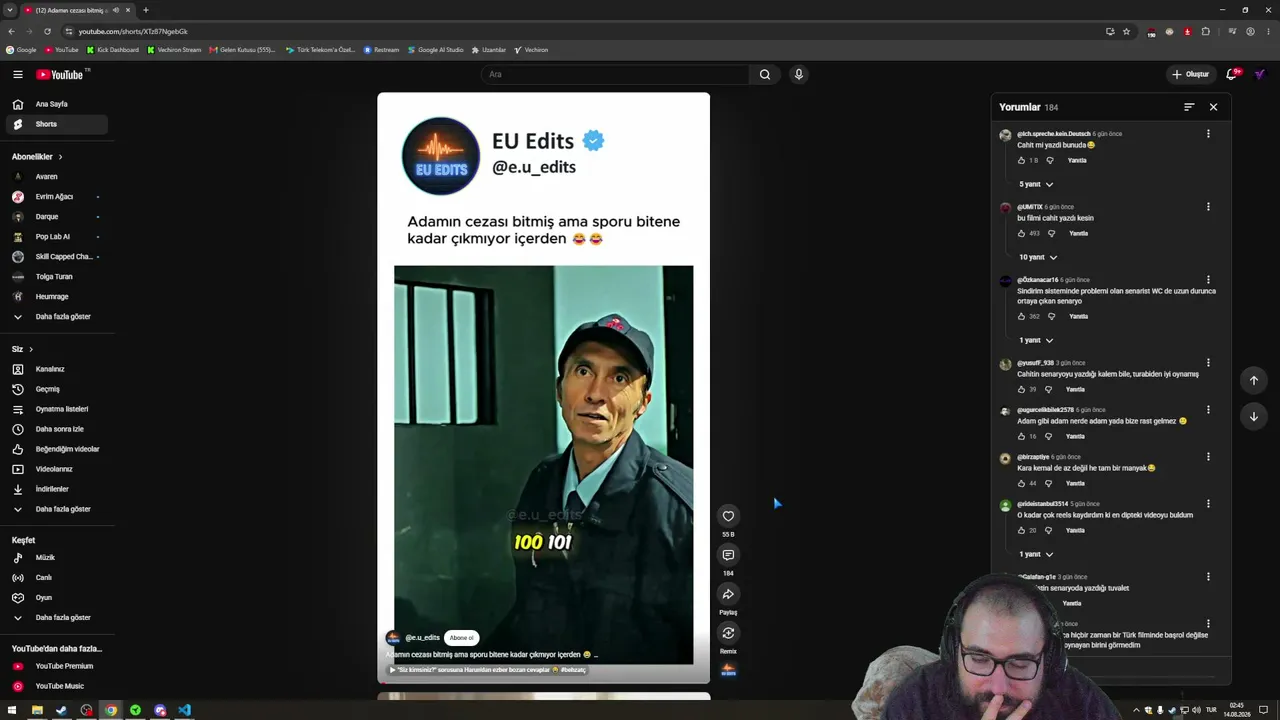
Task: Open the Chrome extensions puzzle icon
Action: point(1205,31)
